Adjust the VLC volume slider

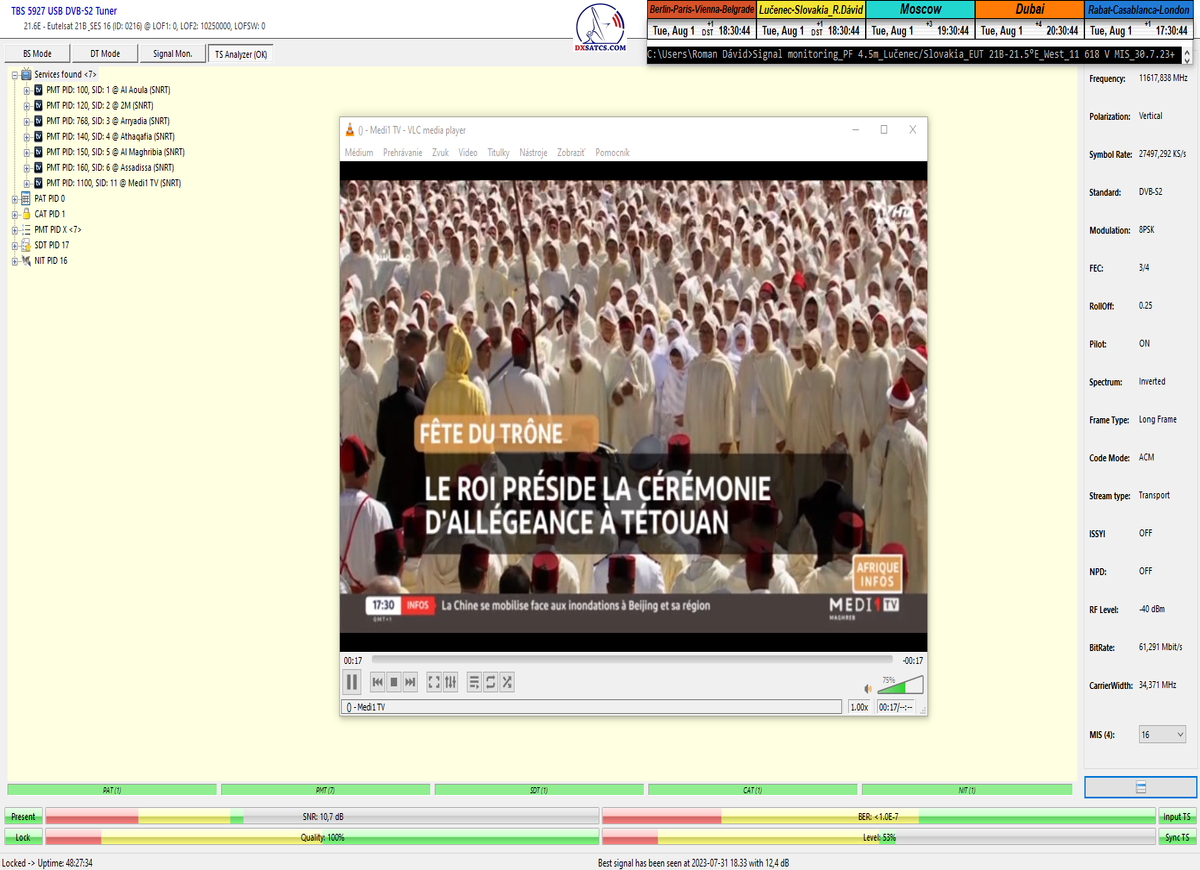pyautogui.click(x=901, y=687)
